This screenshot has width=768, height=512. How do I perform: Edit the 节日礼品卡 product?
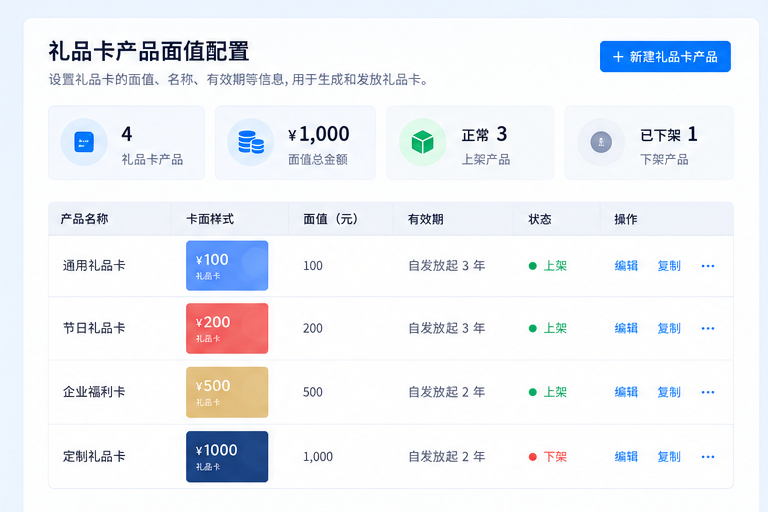pyautogui.click(x=626, y=328)
